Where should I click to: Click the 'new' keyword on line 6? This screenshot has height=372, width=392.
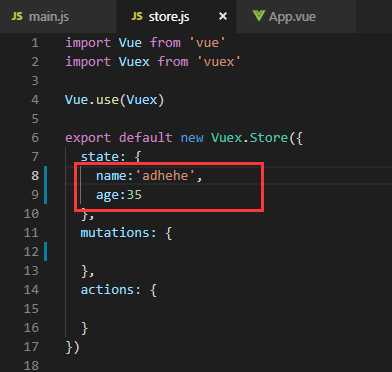coord(192,138)
